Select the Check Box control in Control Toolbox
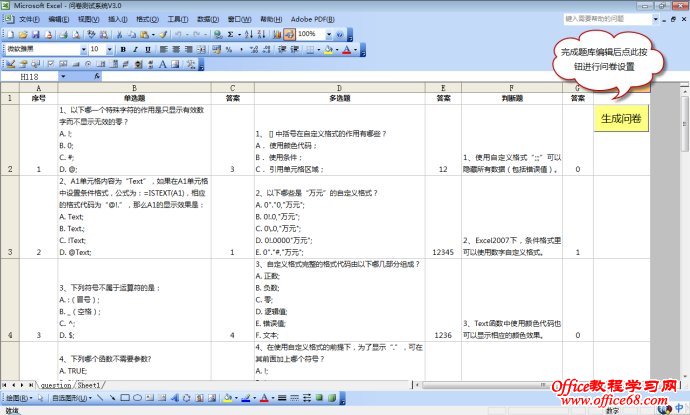 pyautogui.click(x=51, y=64)
